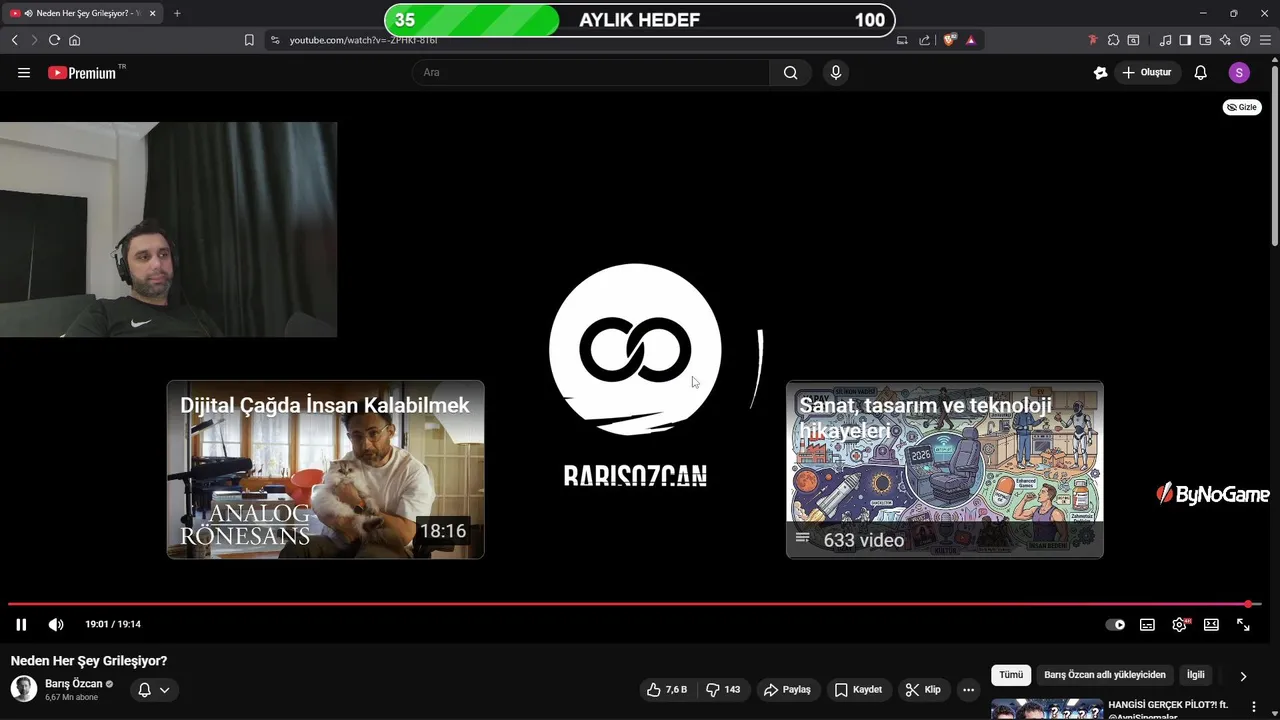Click the address bar URL
1280x720 pixels.
[363, 40]
